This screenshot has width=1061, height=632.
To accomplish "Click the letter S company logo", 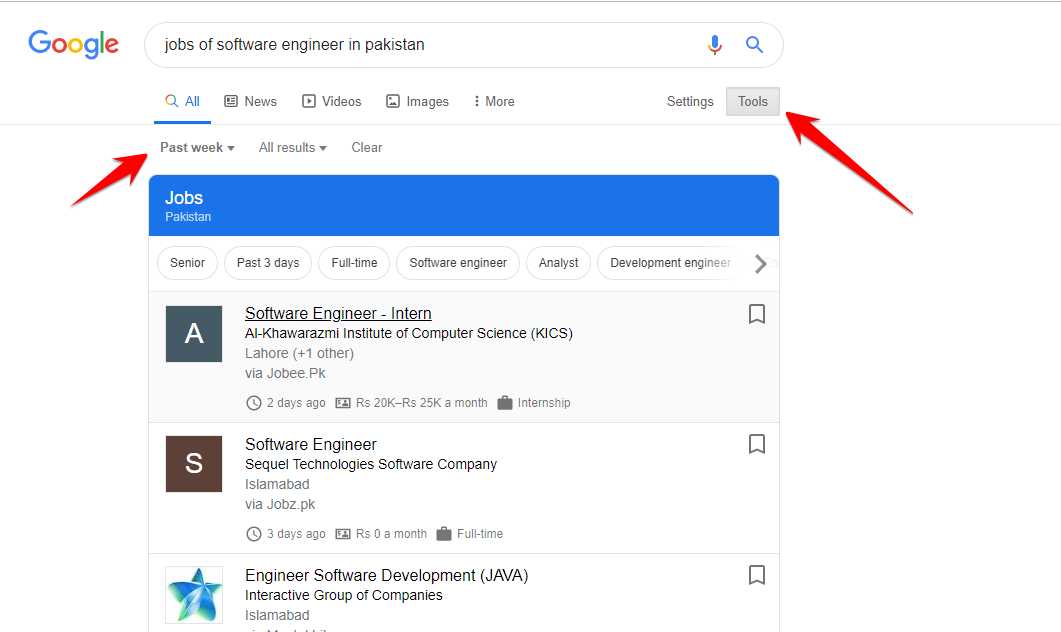I will coord(194,464).
